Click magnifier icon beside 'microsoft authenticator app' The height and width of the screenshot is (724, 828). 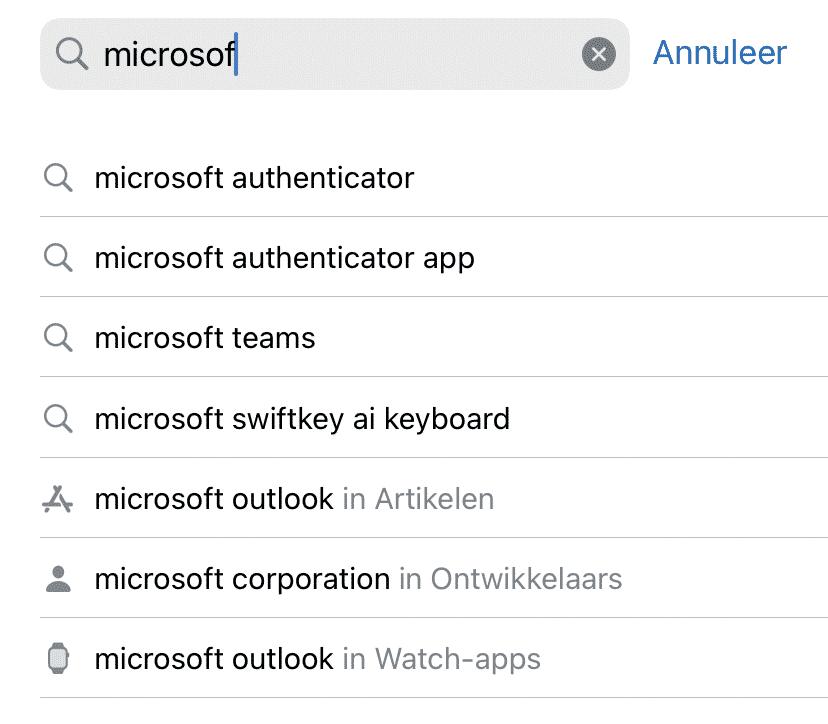coord(59,258)
